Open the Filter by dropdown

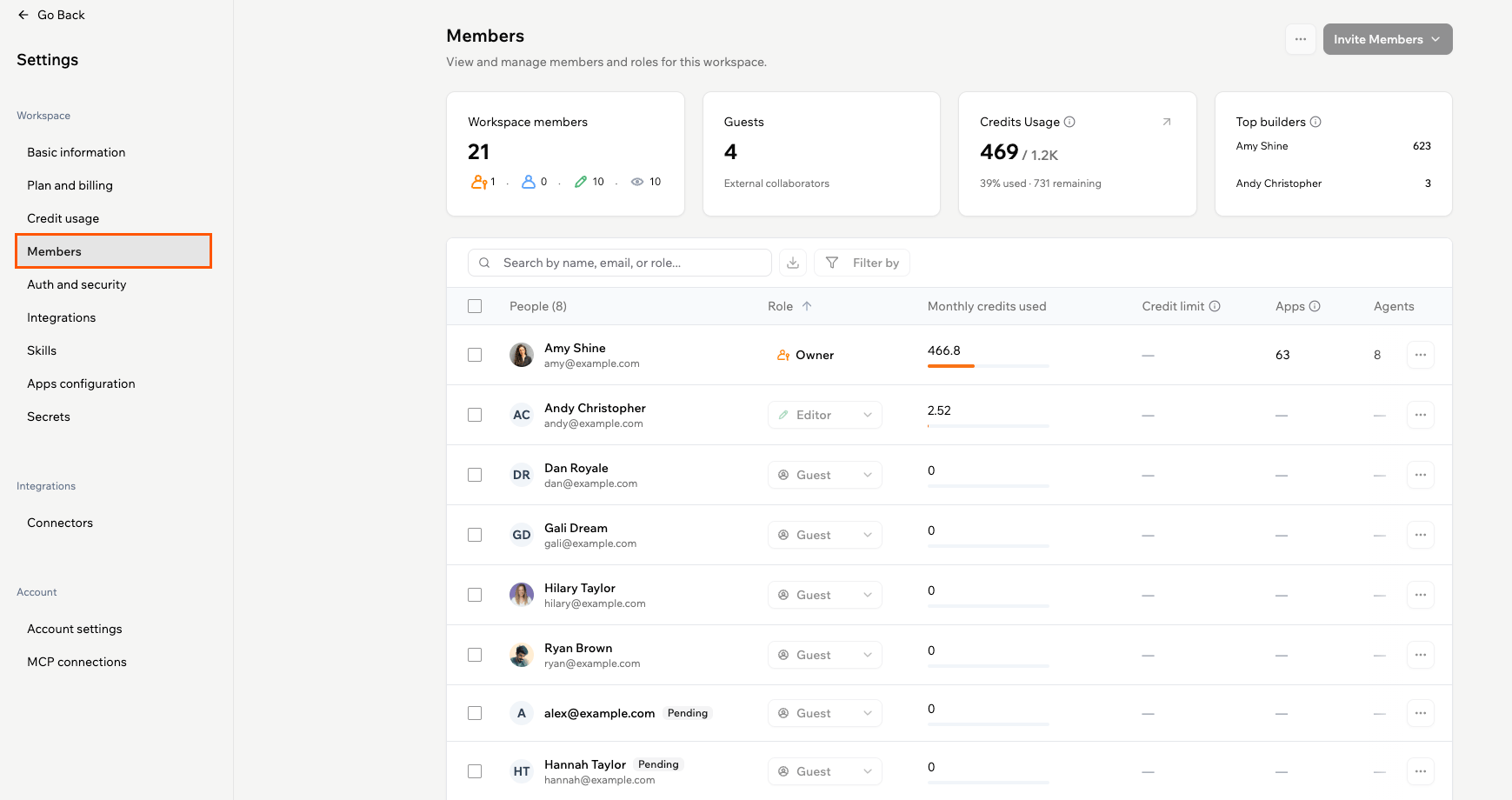click(862, 263)
